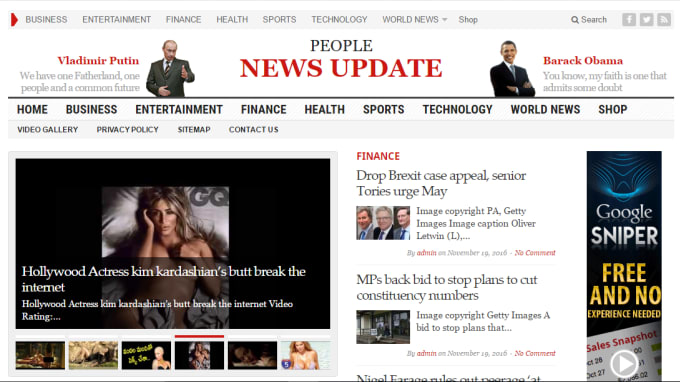680x382 pixels.
Task: Open ENTERTAINMENT in the top gray bar
Action: [117, 20]
